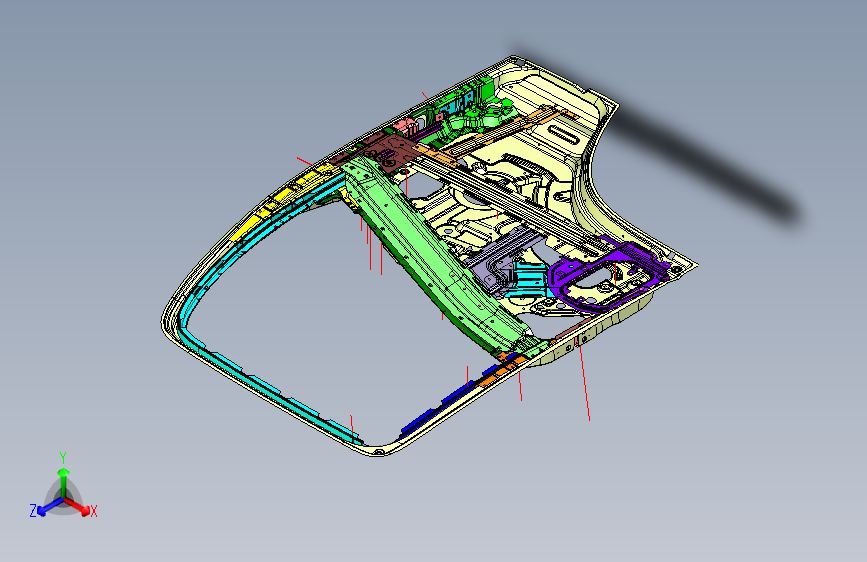Click the blue Z axis of the triad
The height and width of the screenshot is (562, 867).
click(50, 506)
